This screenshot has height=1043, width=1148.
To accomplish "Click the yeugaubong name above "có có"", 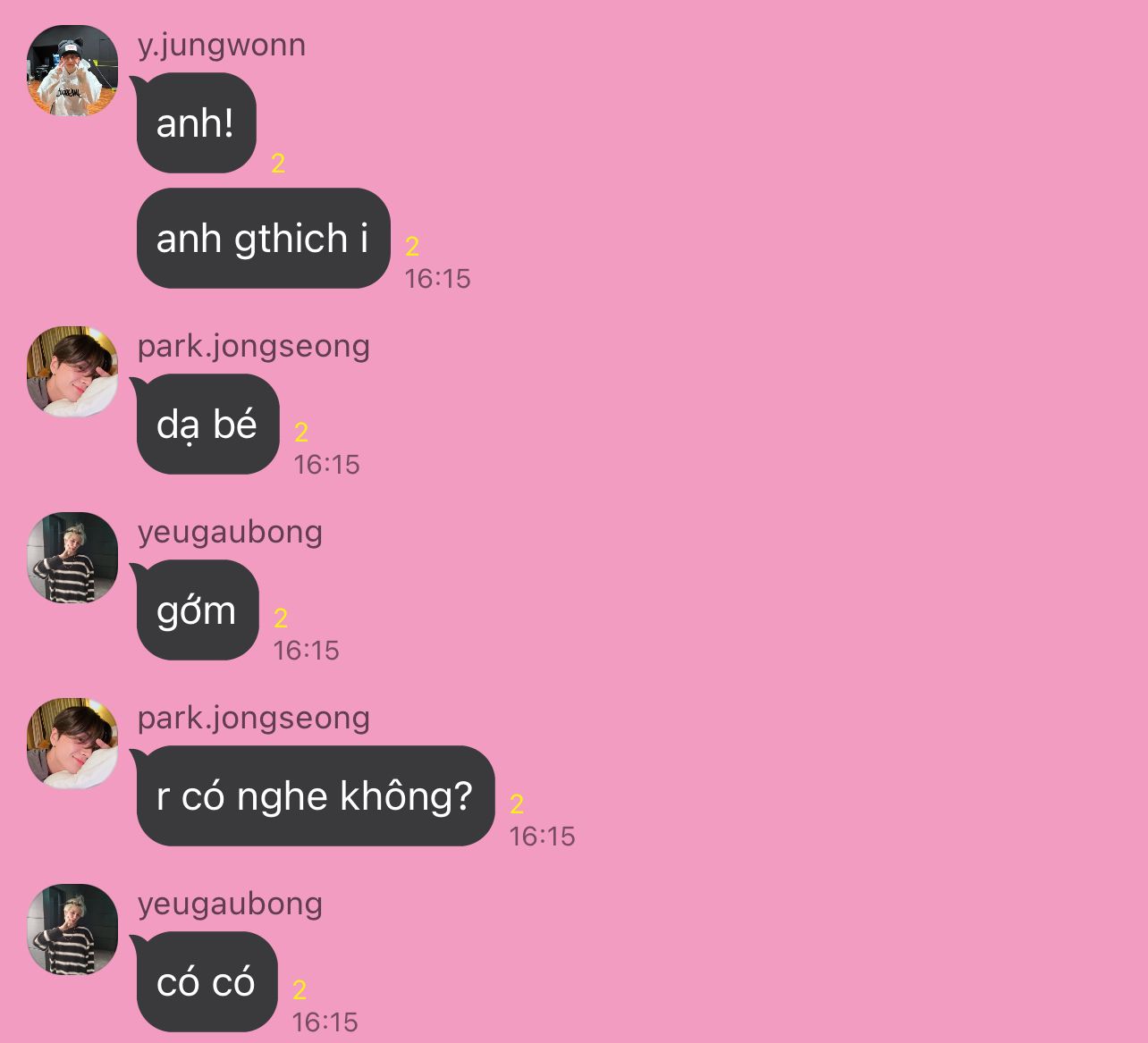I will point(230,904).
